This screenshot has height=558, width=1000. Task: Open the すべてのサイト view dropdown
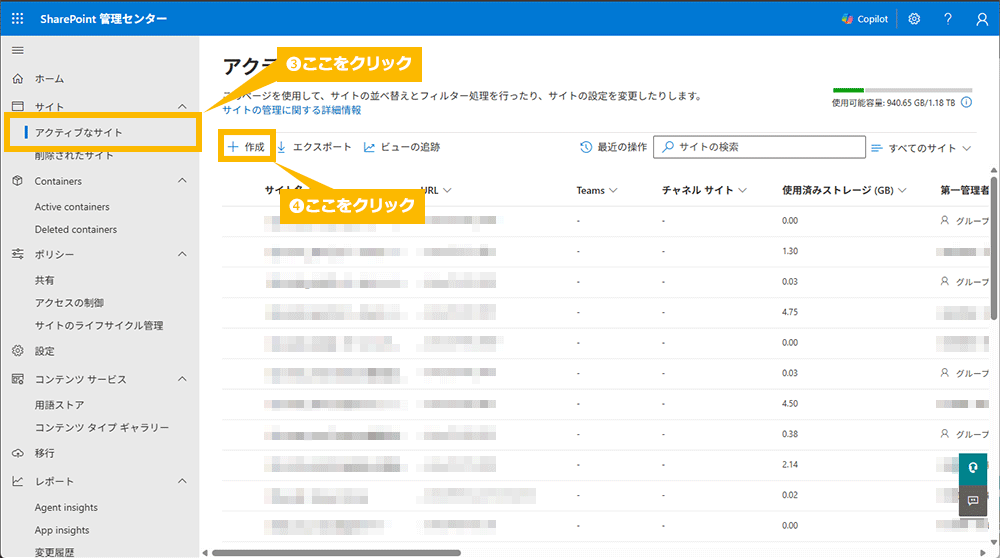click(x=921, y=148)
